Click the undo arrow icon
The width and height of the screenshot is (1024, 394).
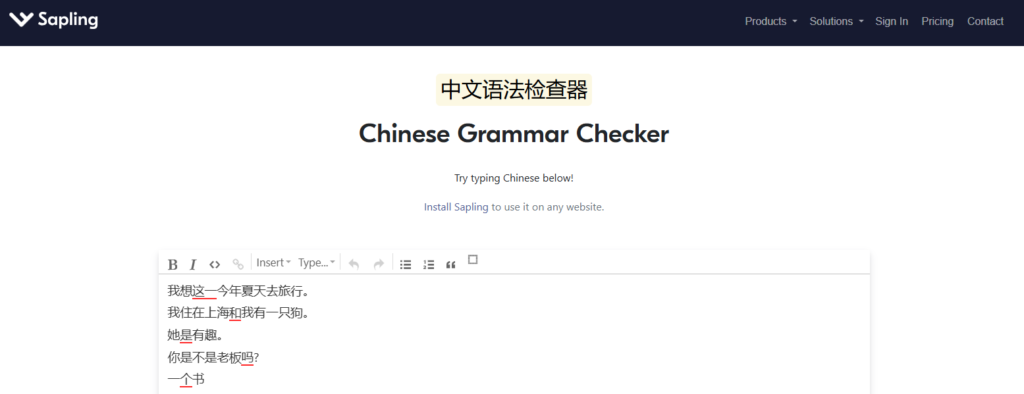[x=354, y=264]
